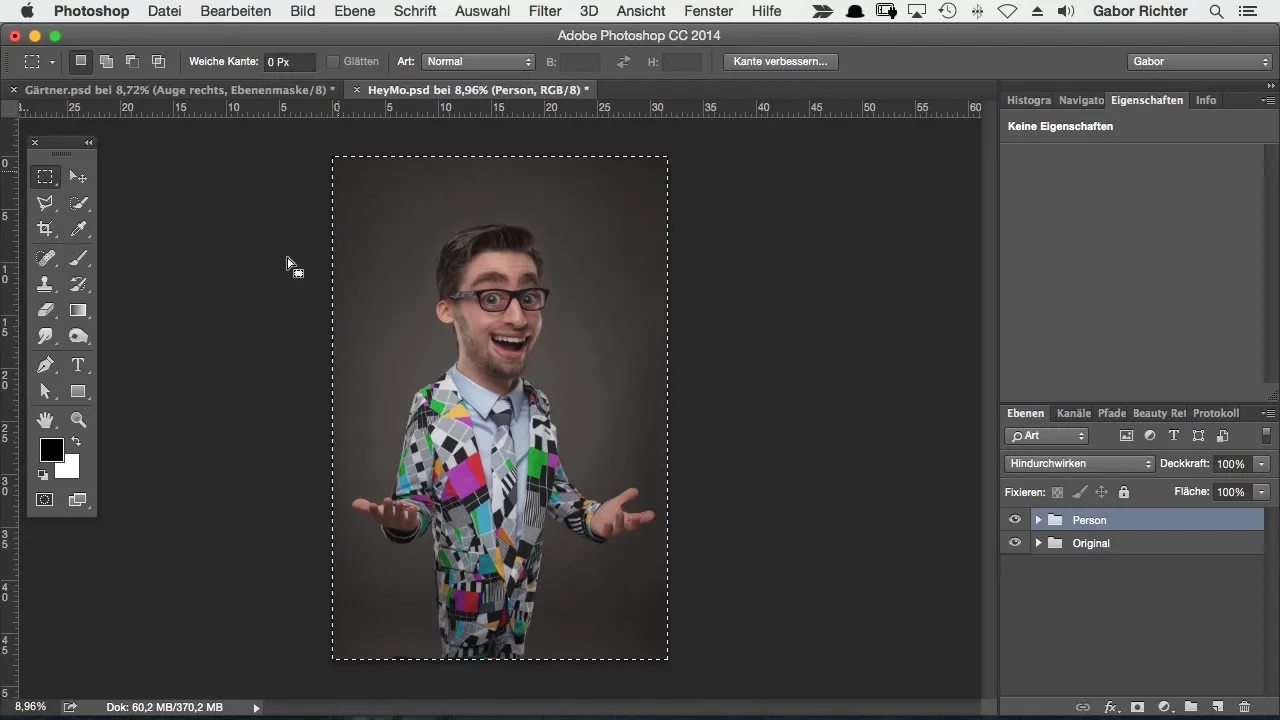Toggle Quick Mask mode
This screenshot has height=720, width=1280.
(45, 499)
